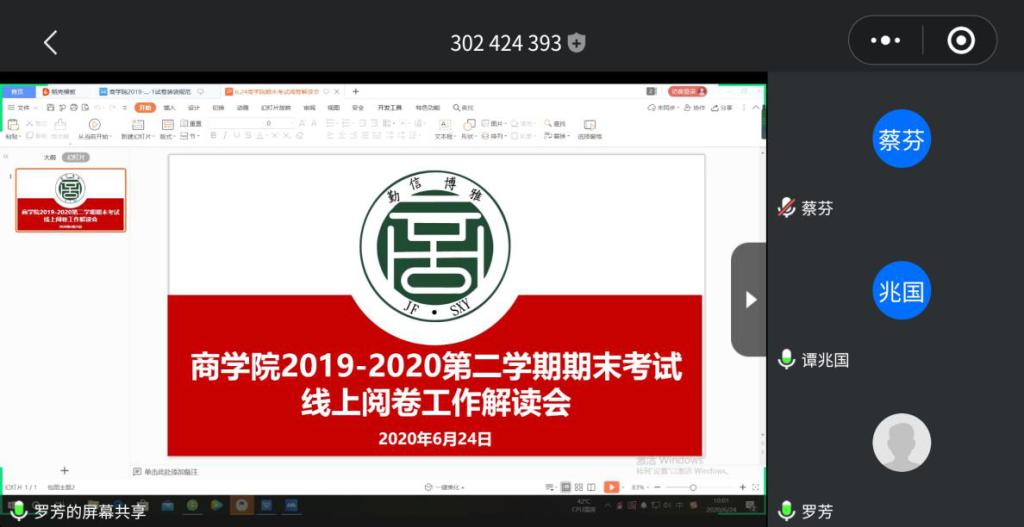Click the orange slideshow play button in status bar

click(611, 487)
